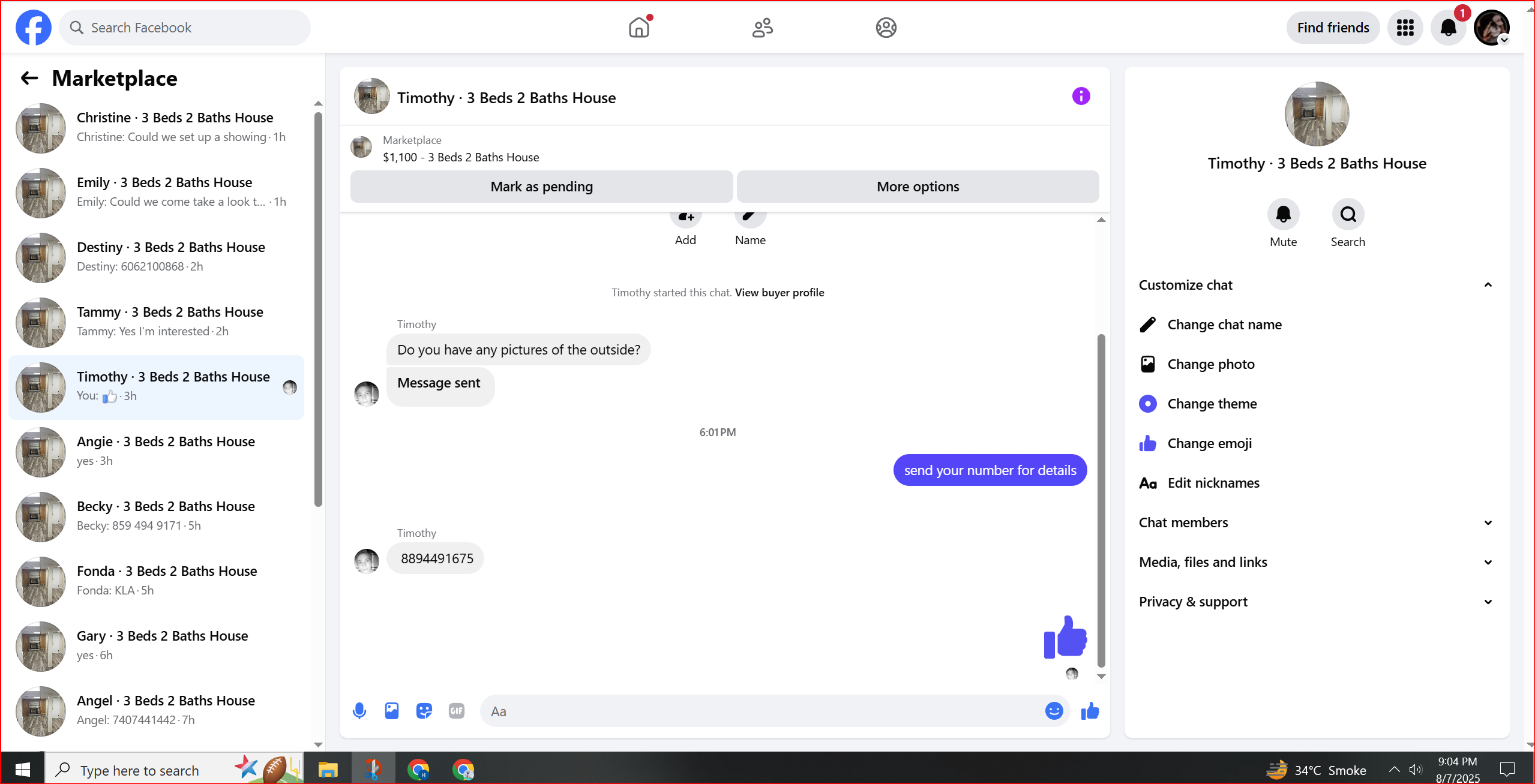Click the 'send your number for details' message
The width and height of the screenshot is (1535, 784).
(990, 470)
